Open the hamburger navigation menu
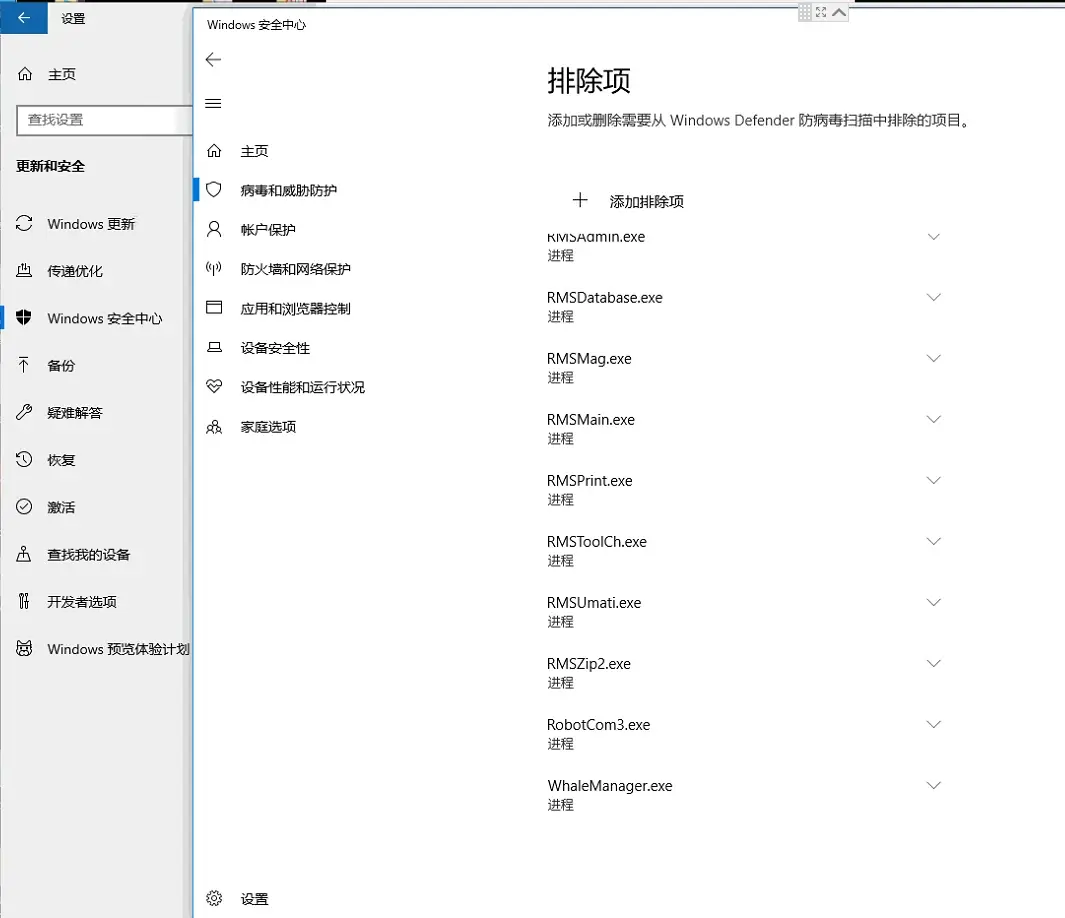This screenshot has height=918, width=1065. point(213,103)
